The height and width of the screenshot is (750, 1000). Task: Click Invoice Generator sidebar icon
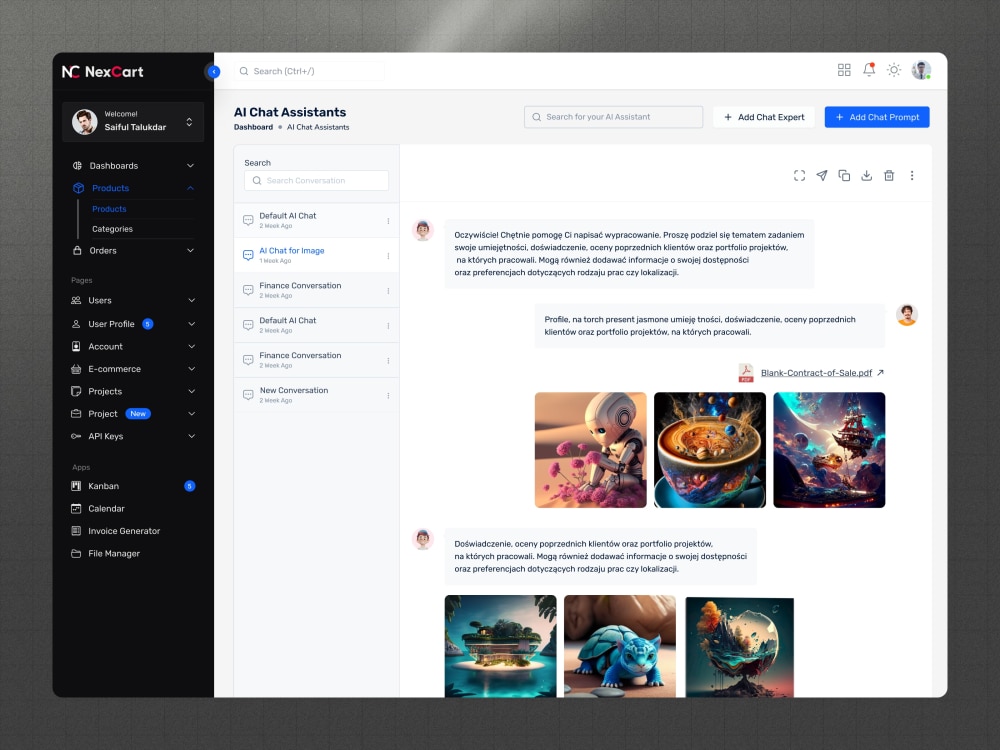[76, 531]
